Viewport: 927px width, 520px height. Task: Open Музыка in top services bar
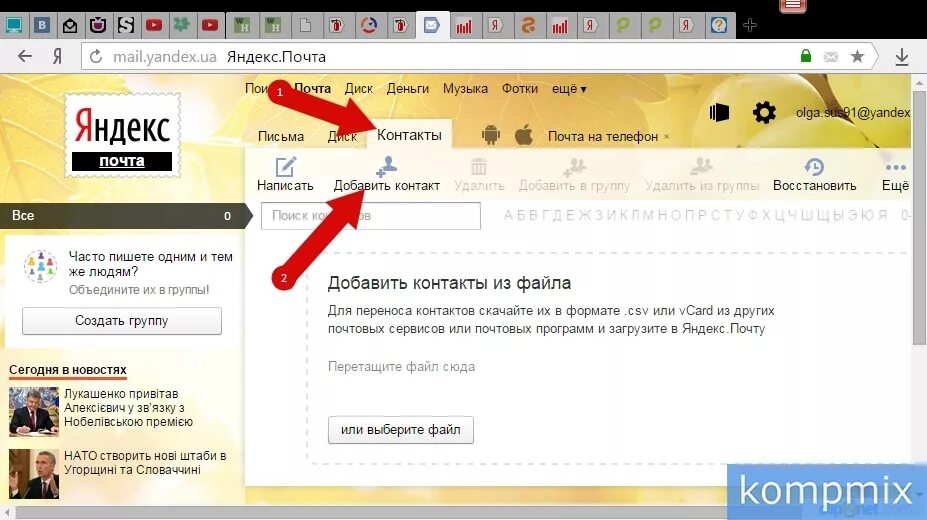click(x=465, y=89)
